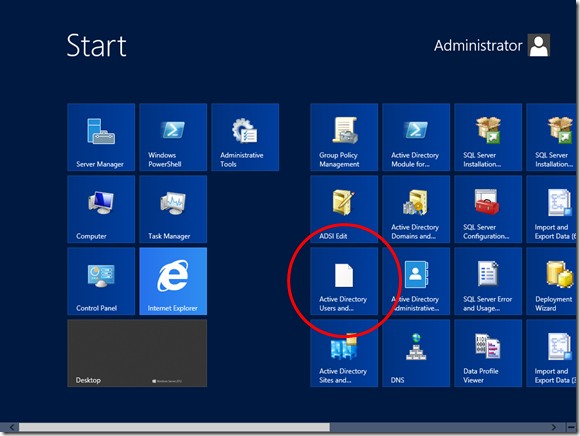This screenshot has width=580, height=436.
Task: Click the Administrator account name
Action: [x=478, y=45]
